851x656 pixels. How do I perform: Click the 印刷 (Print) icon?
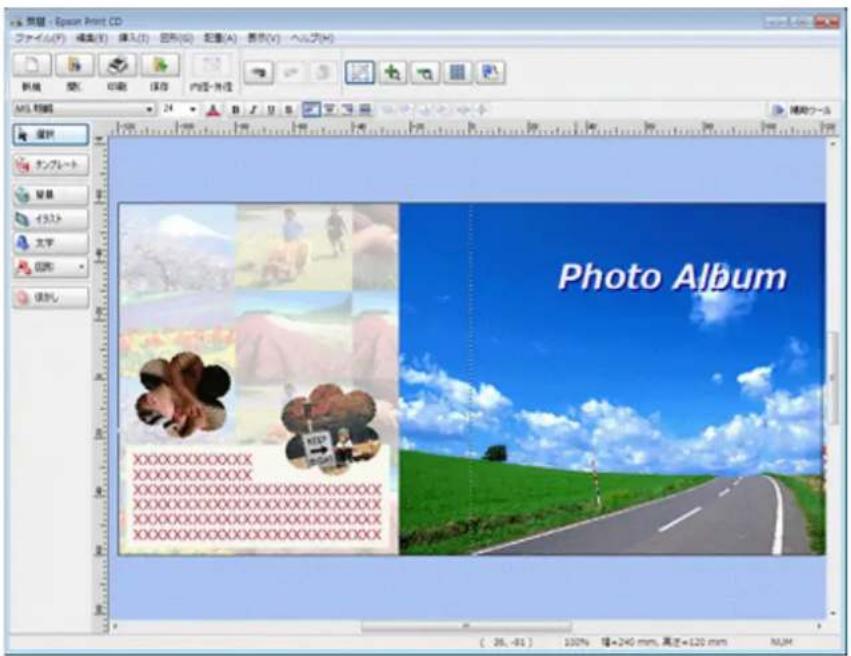tap(117, 67)
